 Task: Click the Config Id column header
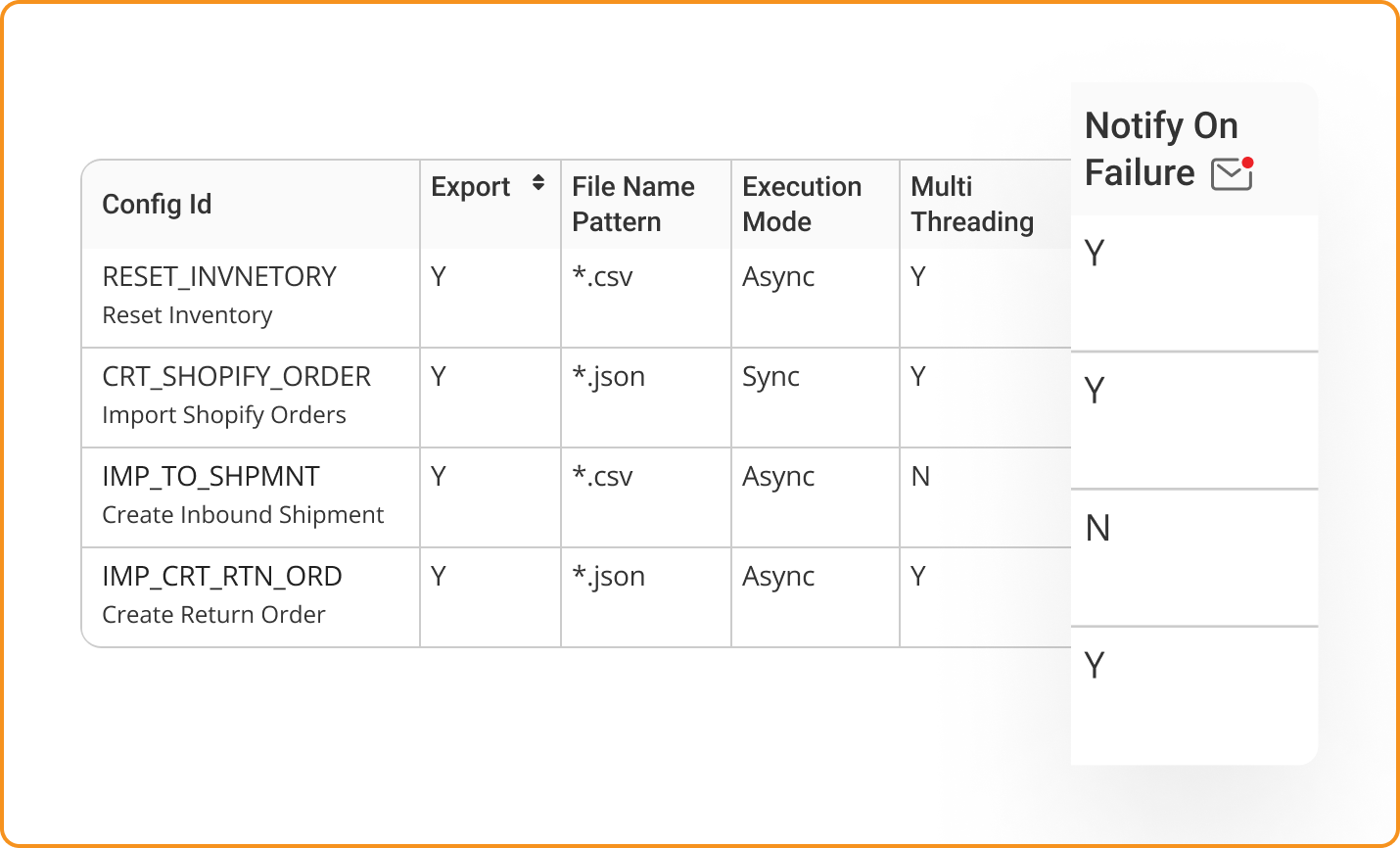click(x=157, y=204)
